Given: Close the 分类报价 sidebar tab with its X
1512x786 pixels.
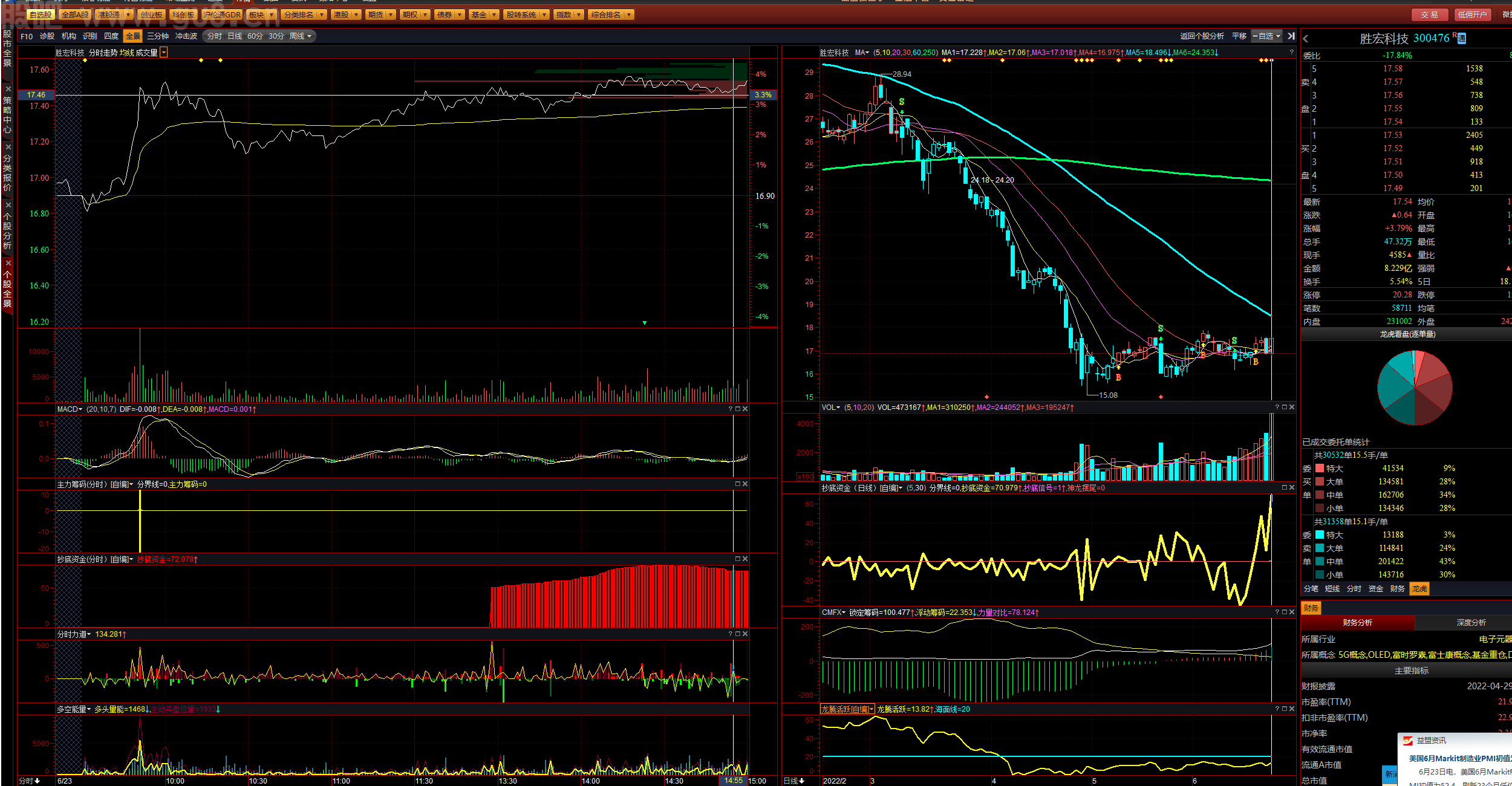Looking at the screenshot, I should [x=8, y=147].
